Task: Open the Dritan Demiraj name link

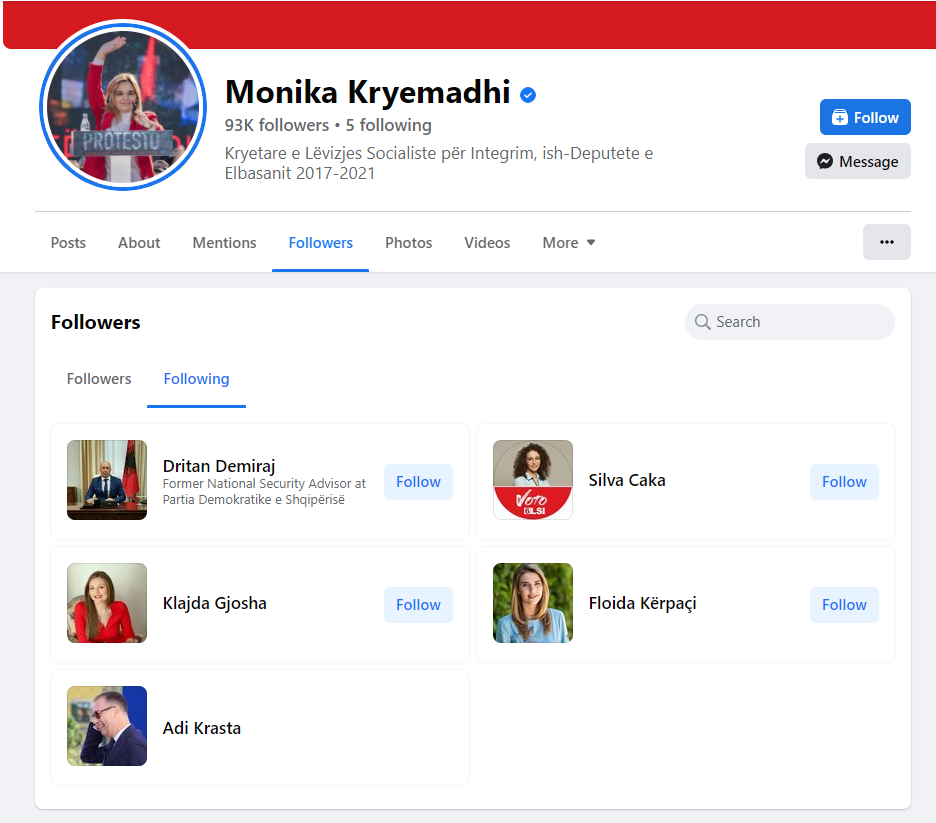Action: [x=219, y=466]
